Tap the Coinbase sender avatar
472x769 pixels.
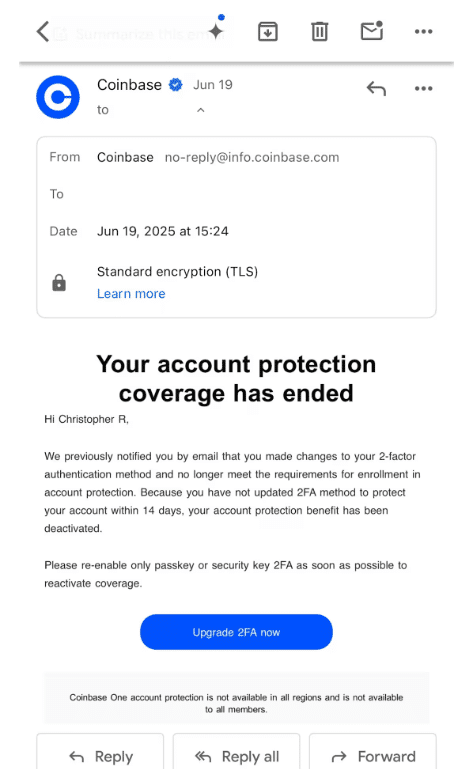pyautogui.click(x=58, y=97)
